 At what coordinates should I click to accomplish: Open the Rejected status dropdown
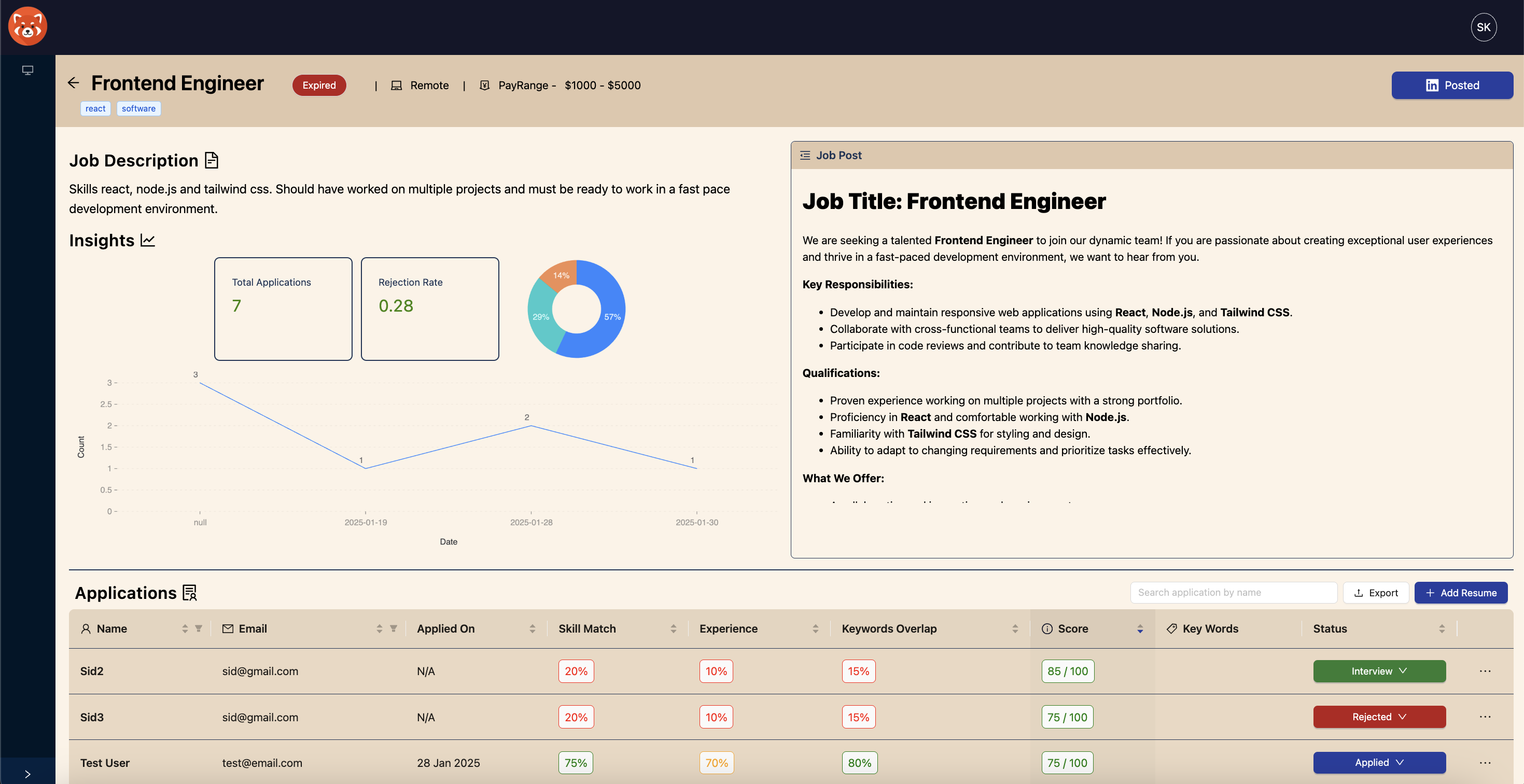[1379, 717]
